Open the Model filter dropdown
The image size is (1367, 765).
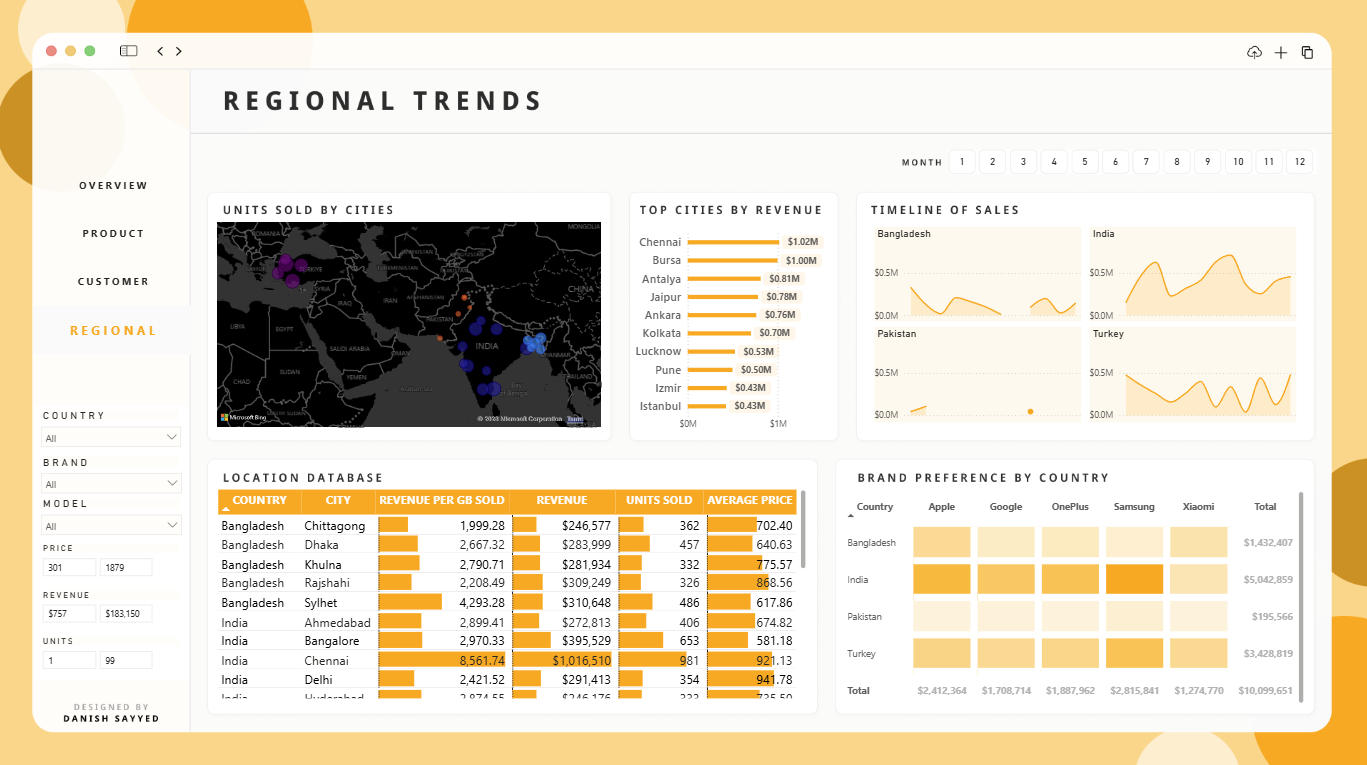[x=111, y=526]
